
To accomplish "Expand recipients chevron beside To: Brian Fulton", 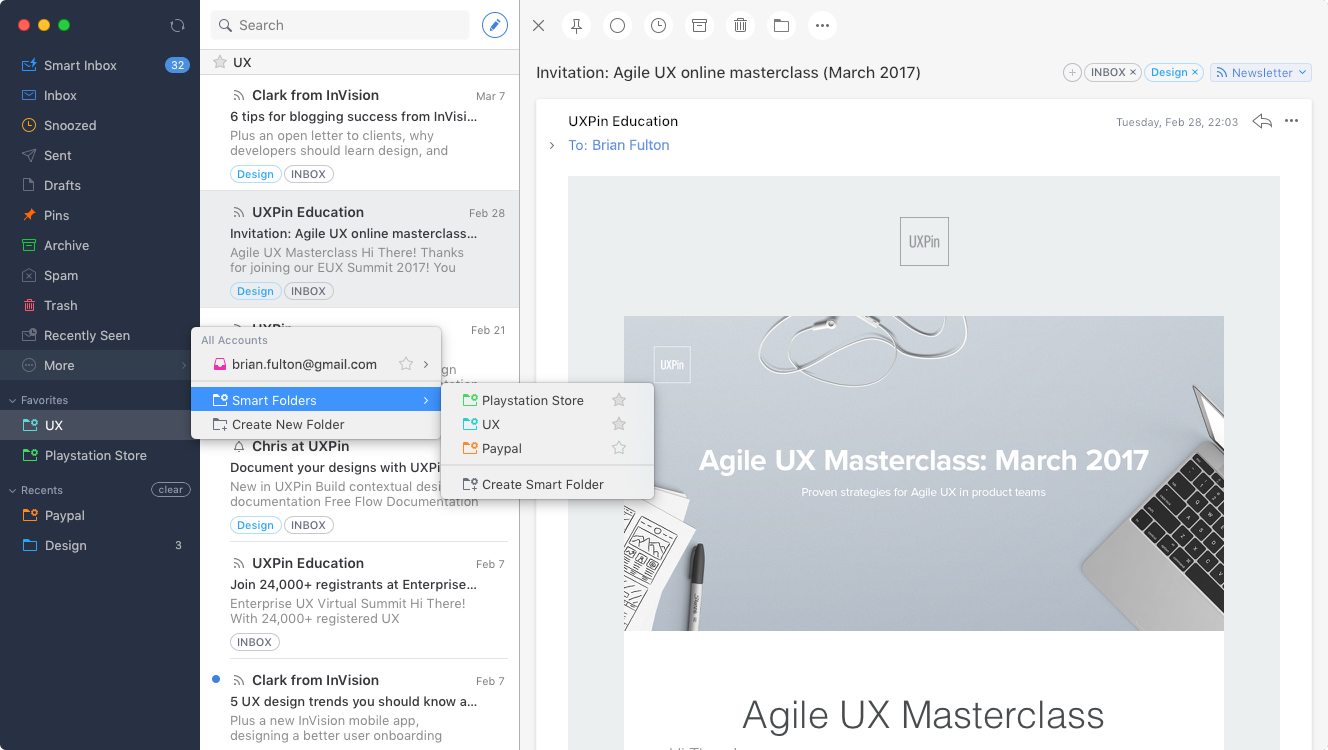I will click(551, 145).
